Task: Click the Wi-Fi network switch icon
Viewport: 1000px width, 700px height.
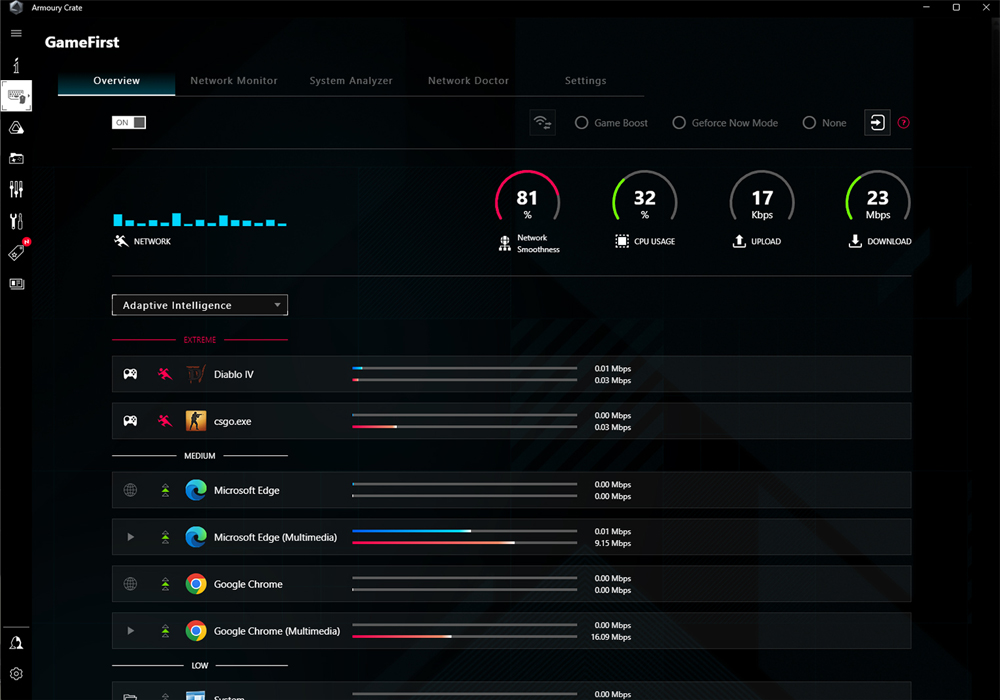Action: point(542,123)
